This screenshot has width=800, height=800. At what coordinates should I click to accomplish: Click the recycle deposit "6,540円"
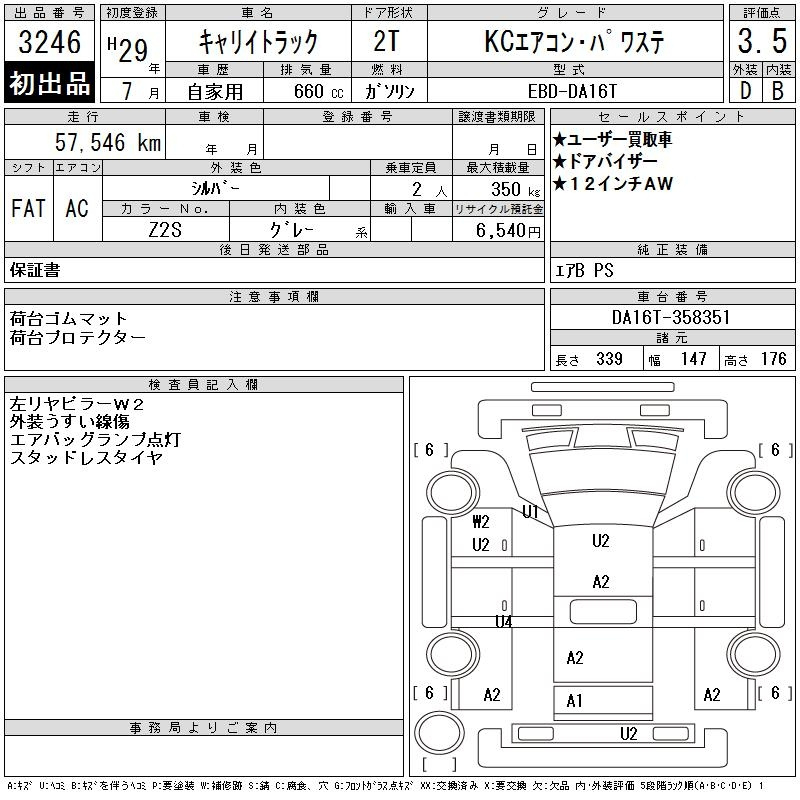[x=508, y=231]
